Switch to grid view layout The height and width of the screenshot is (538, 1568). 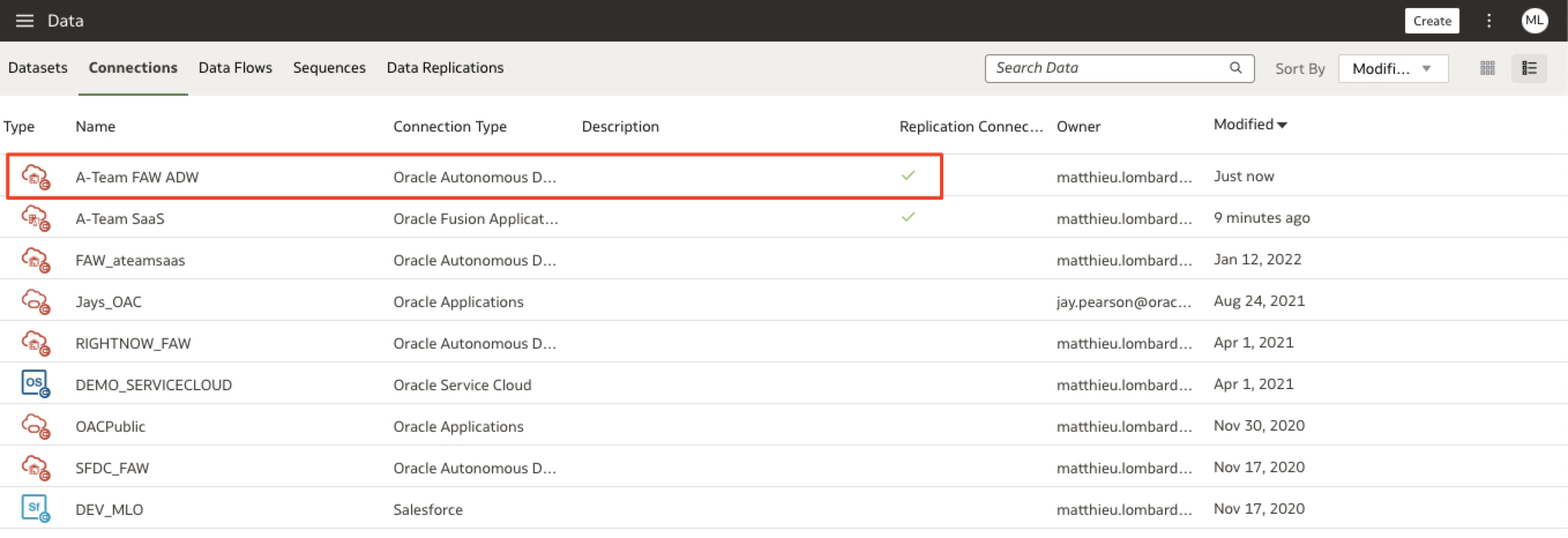pyautogui.click(x=1487, y=68)
